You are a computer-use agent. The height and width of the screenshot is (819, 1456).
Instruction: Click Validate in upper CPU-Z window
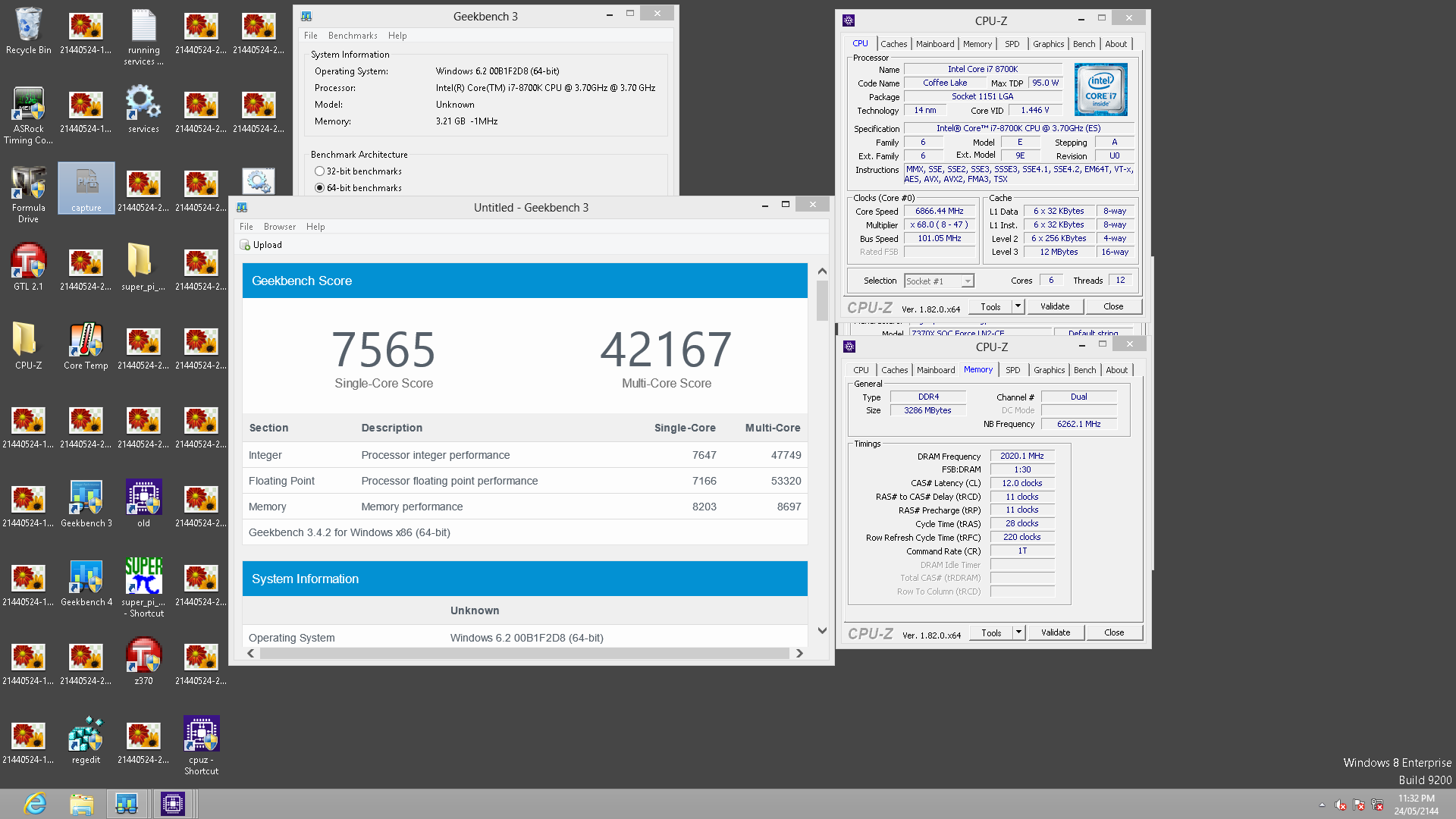[x=1055, y=306]
